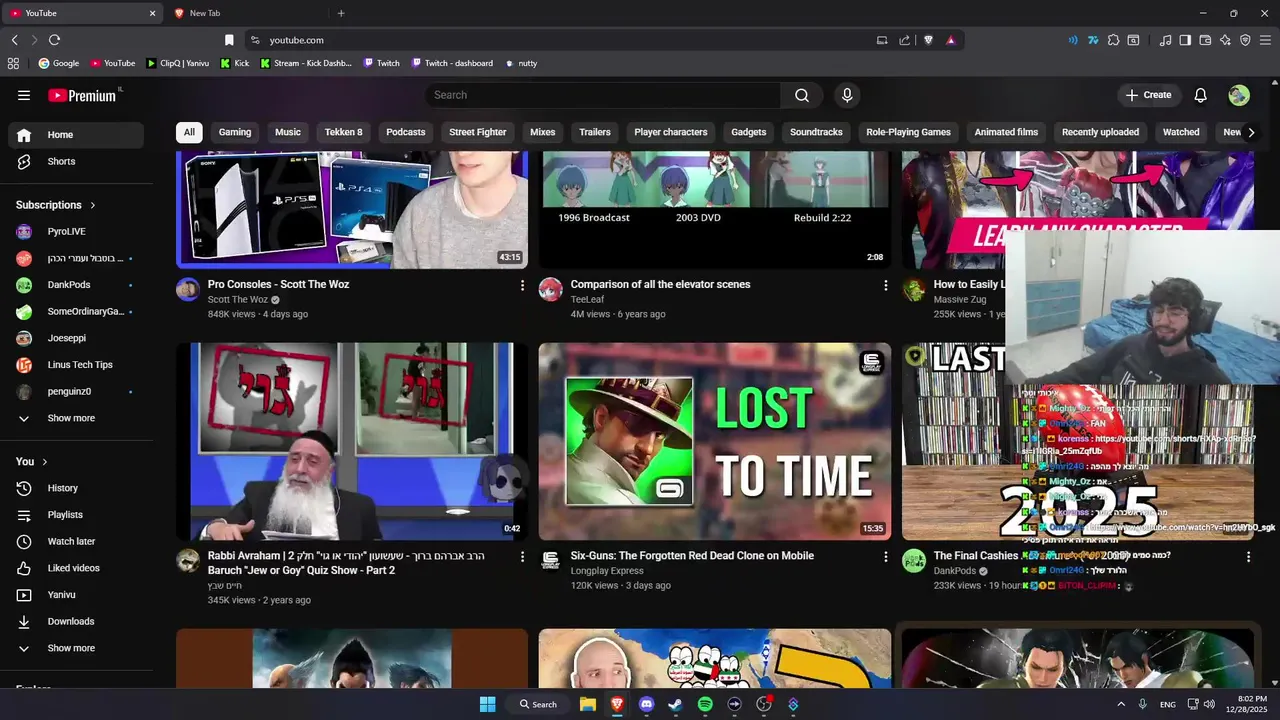
Task: Open video title Pro Consoles - Scott The Woz
Action: 278,284
